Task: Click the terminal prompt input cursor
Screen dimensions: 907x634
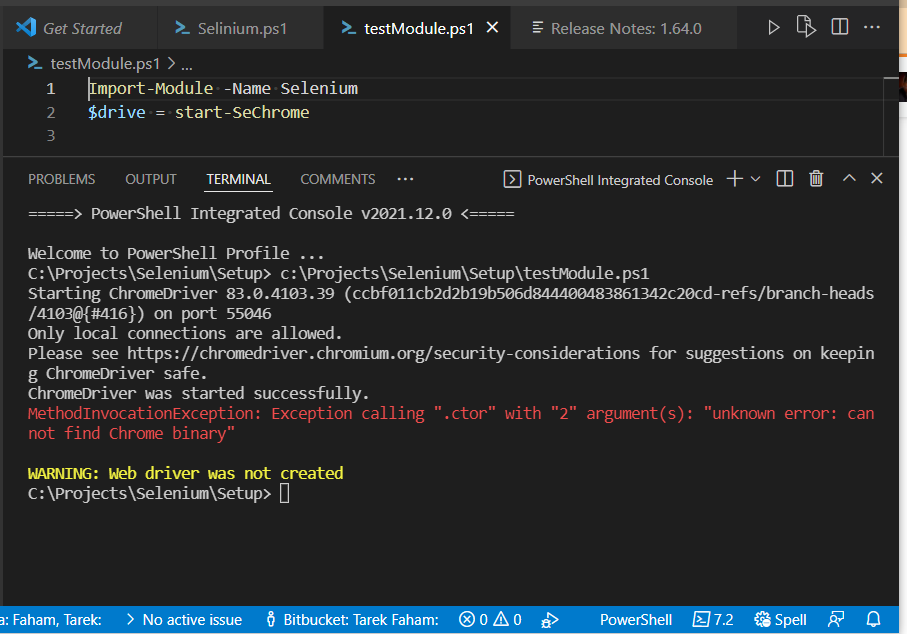Action: (285, 493)
